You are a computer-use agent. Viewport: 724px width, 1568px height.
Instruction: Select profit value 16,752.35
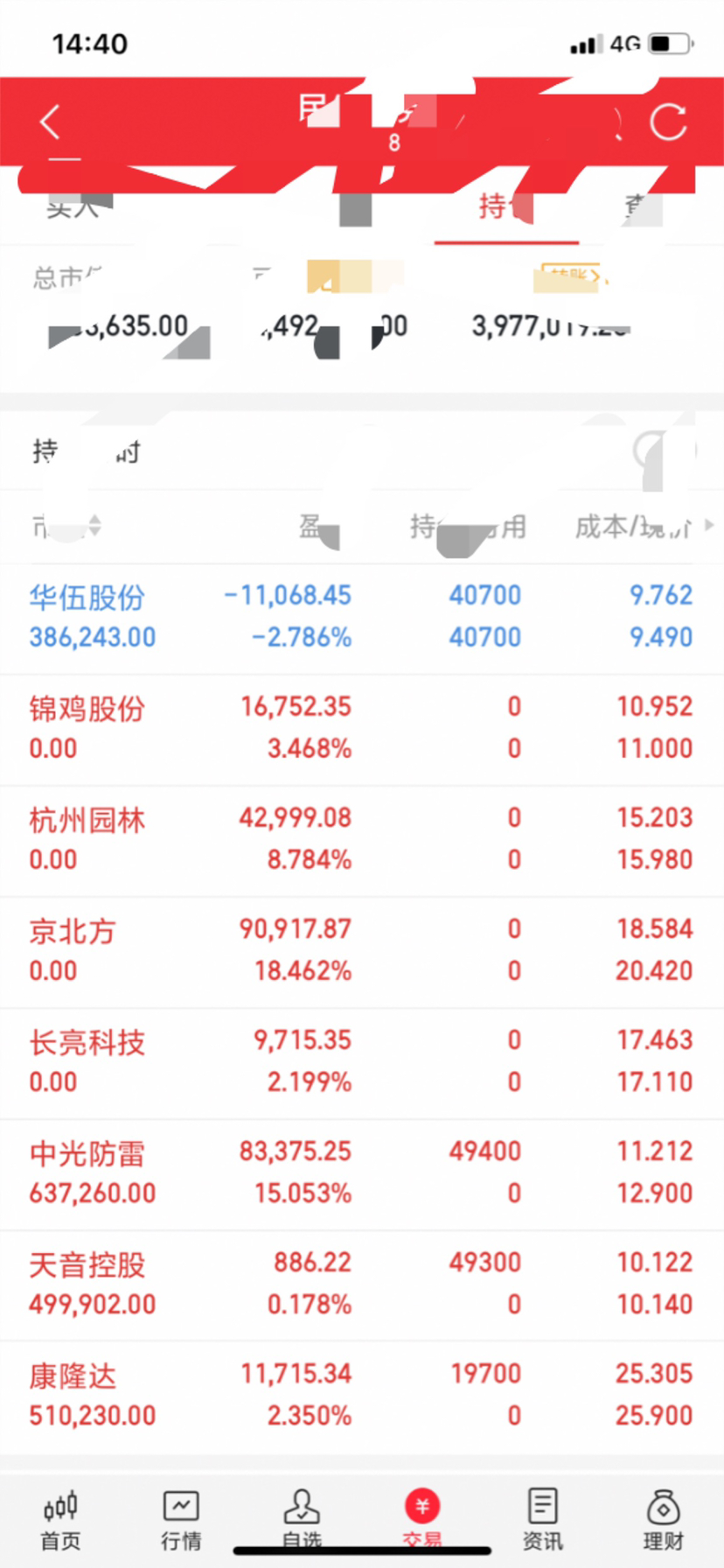click(x=296, y=707)
